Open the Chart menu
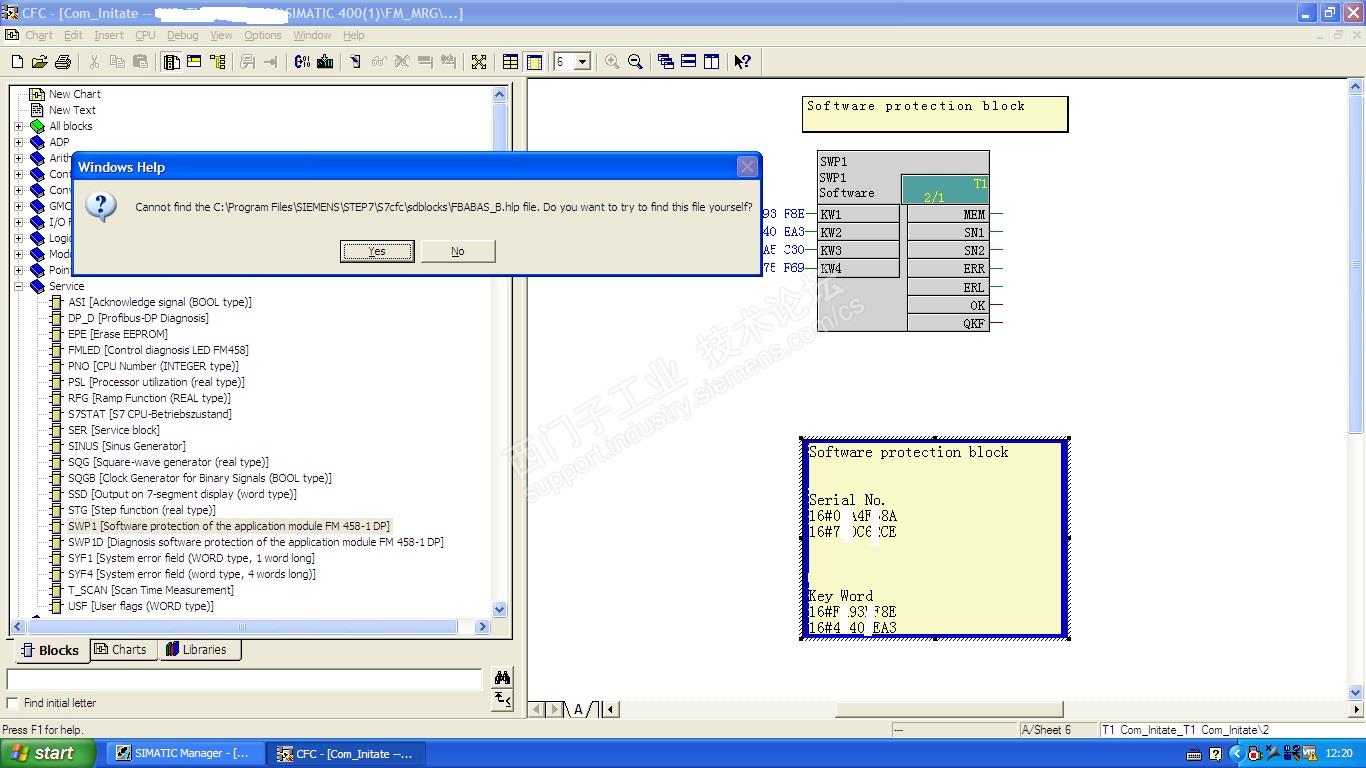1366x768 pixels. pyautogui.click(x=39, y=35)
